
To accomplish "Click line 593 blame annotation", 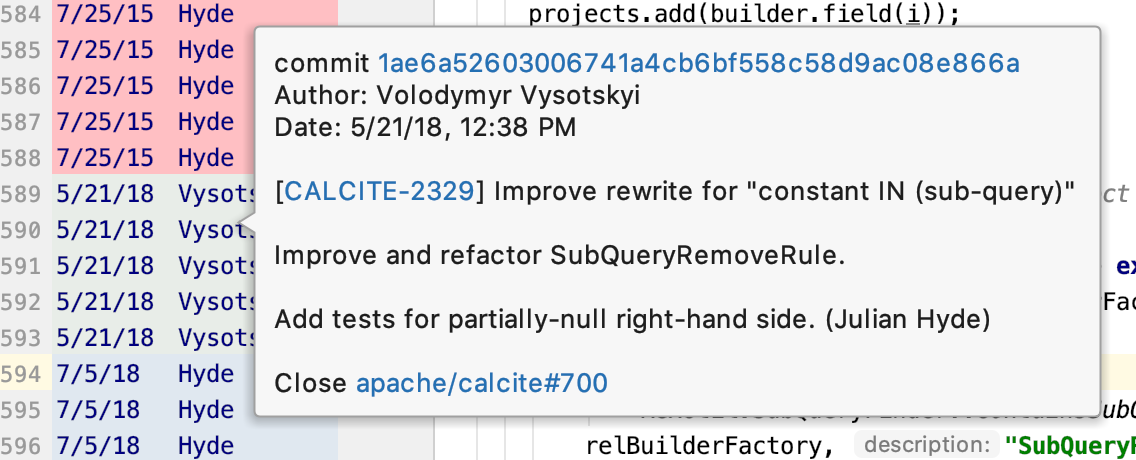I will (x=154, y=338).
